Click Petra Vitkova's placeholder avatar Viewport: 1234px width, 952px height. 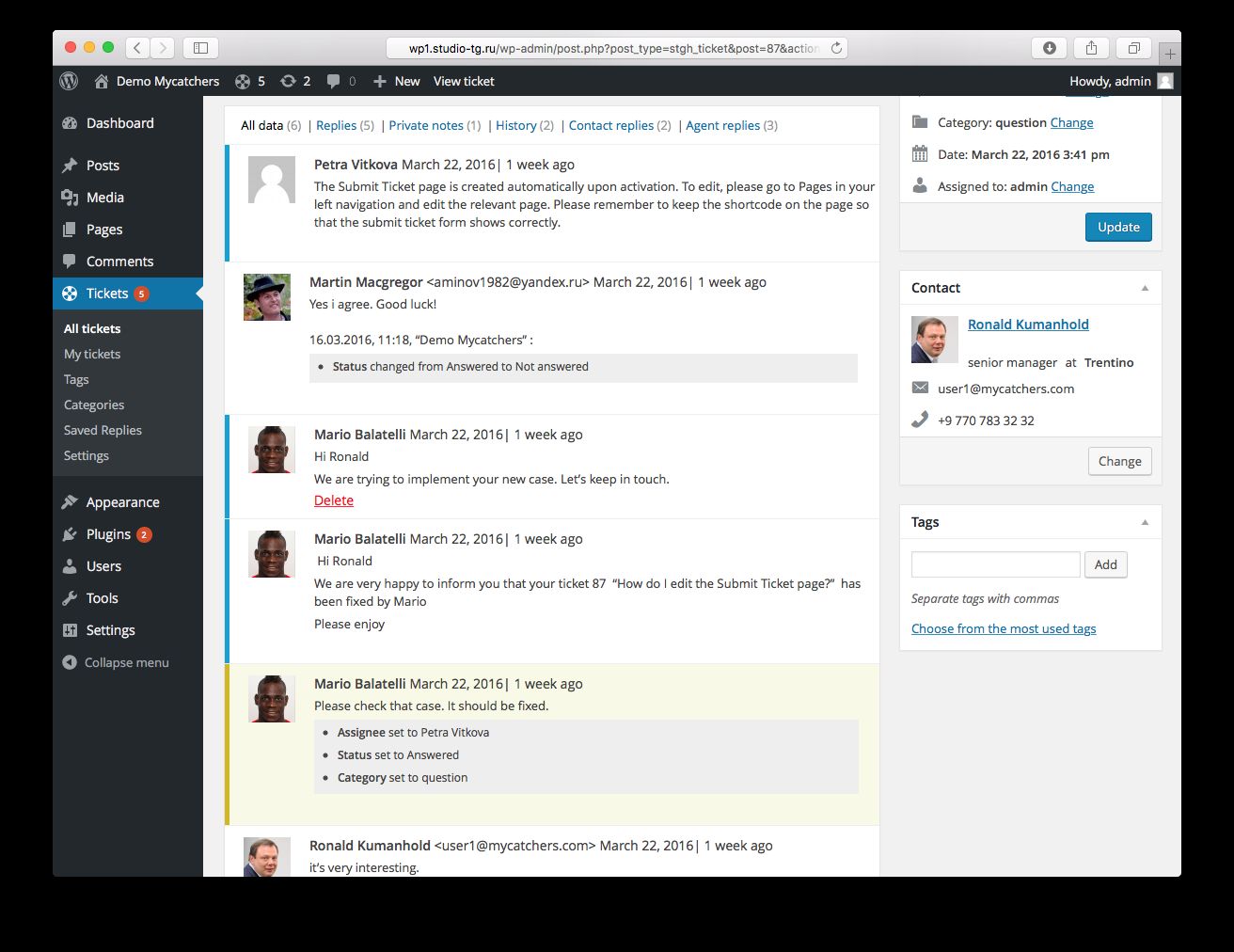click(x=272, y=180)
